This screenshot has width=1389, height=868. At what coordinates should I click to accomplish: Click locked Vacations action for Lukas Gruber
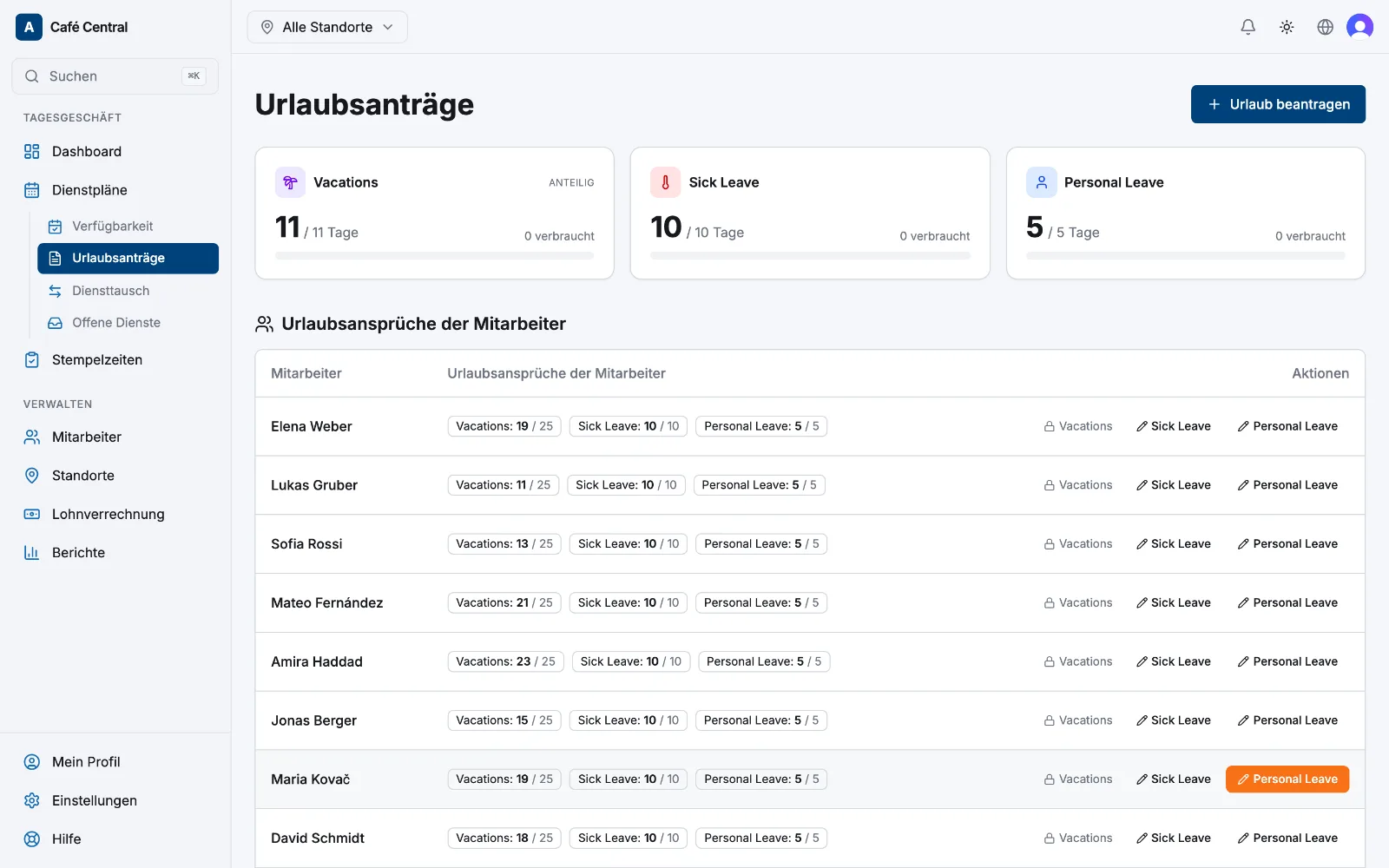click(x=1078, y=485)
